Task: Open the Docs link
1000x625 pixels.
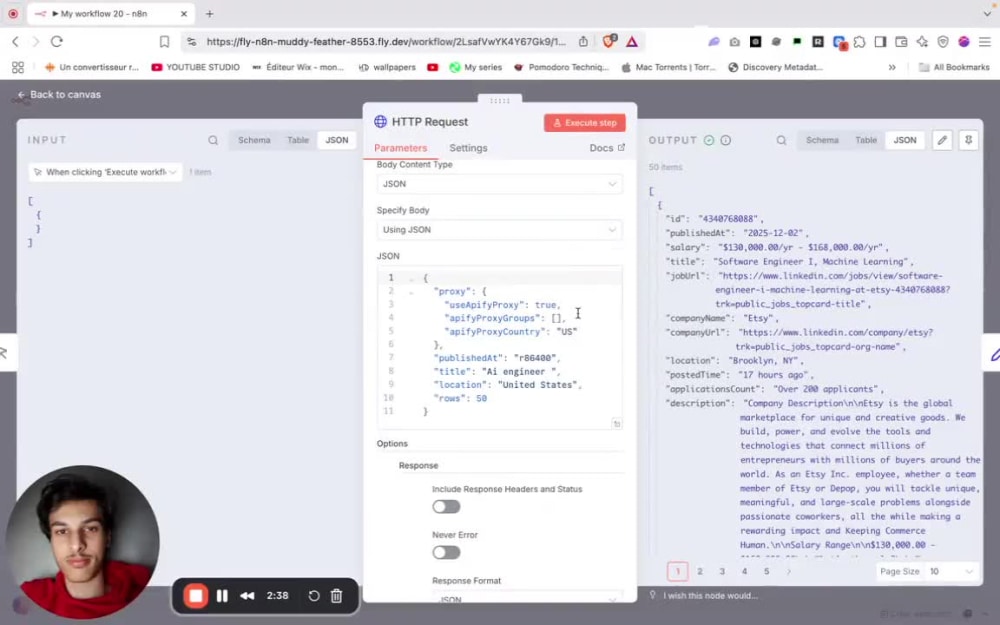Action: pos(607,147)
